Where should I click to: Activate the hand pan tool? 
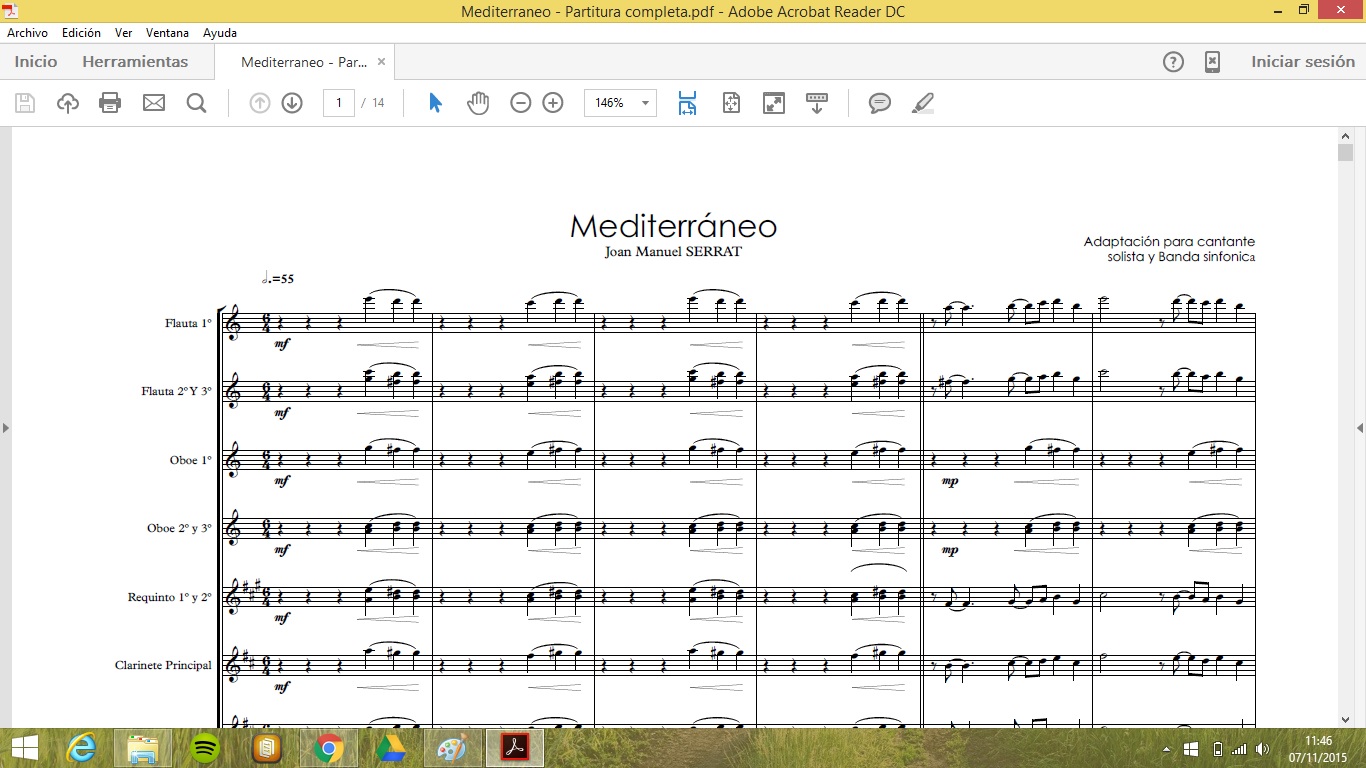(x=478, y=103)
